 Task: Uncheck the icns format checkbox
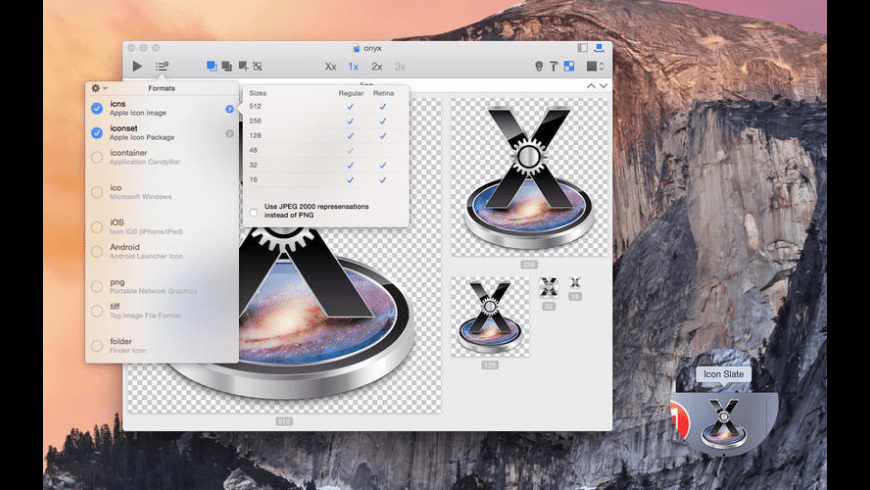(97, 108)
